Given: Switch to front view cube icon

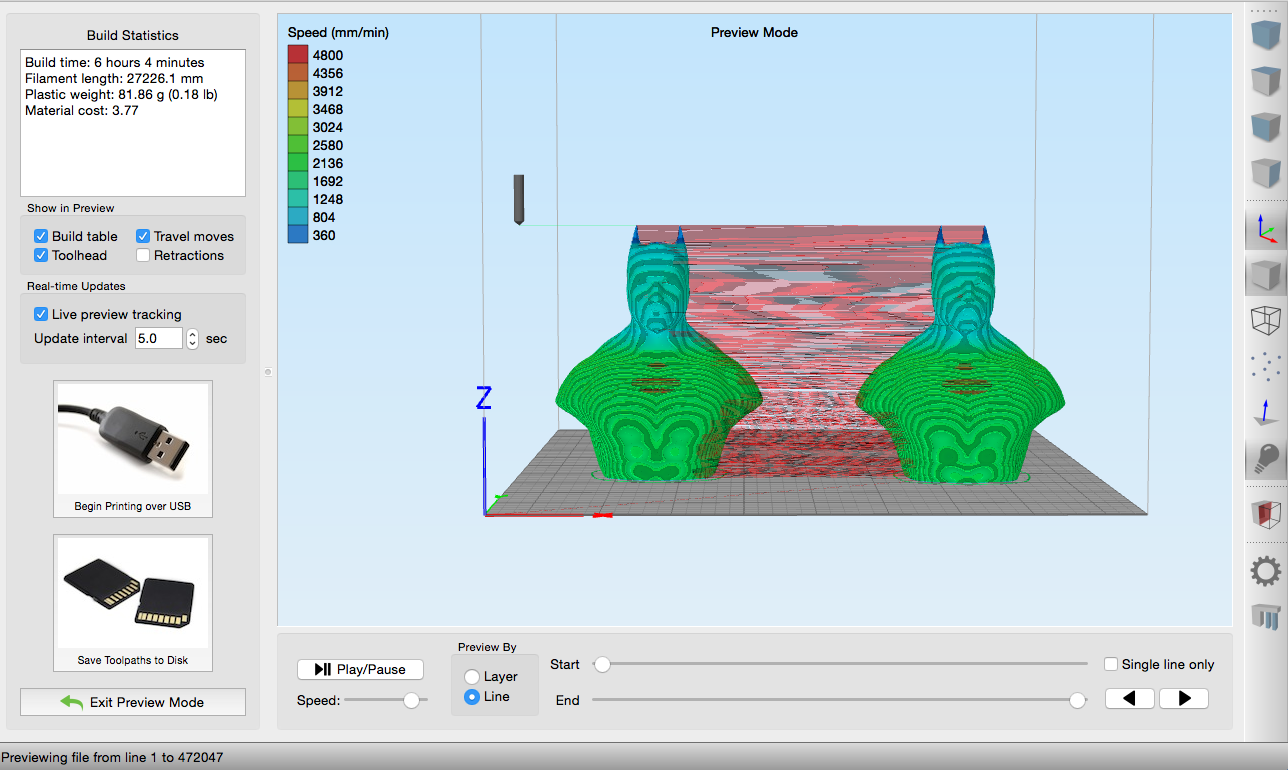Looking at the screenshot, I should pyautogui.click(x=1266, y=127).
